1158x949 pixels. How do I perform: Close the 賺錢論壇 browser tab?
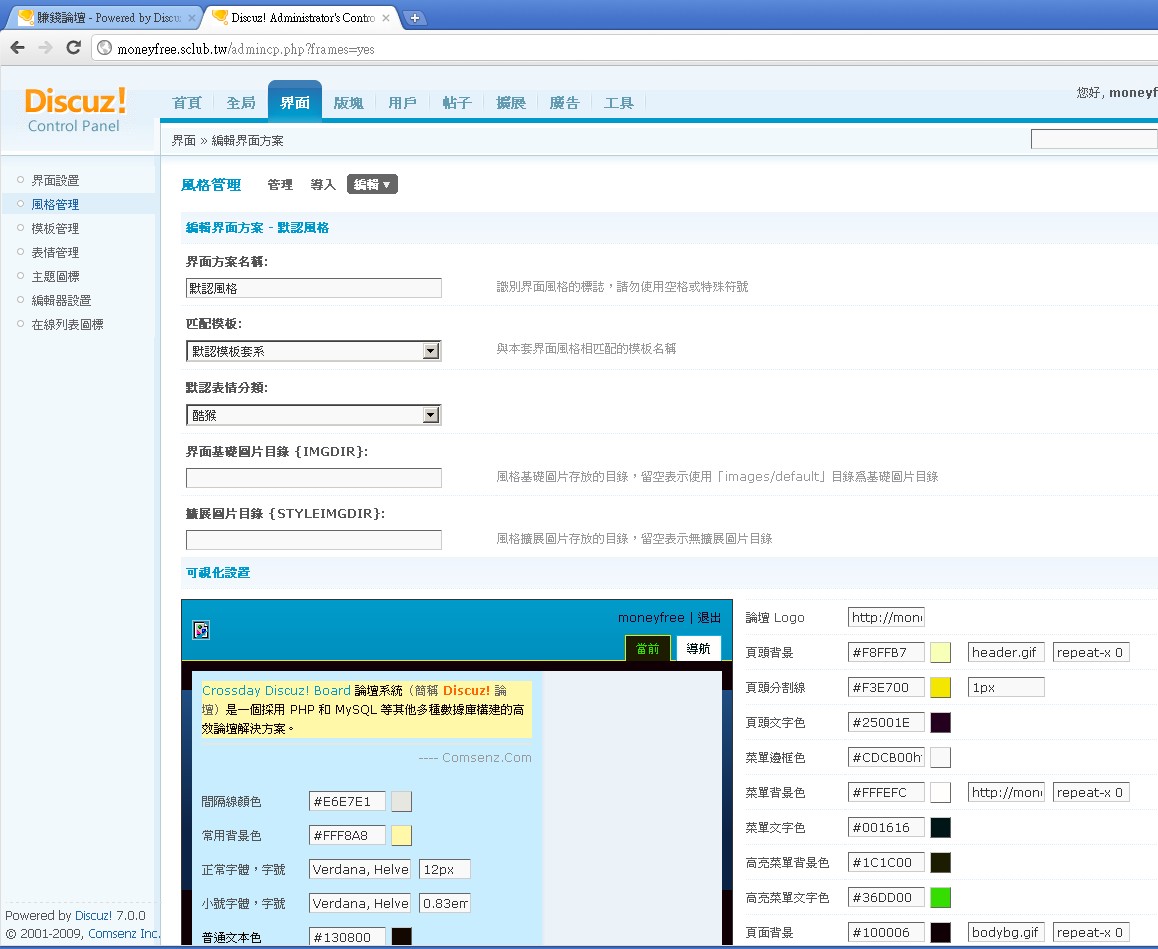click(192, 18)
